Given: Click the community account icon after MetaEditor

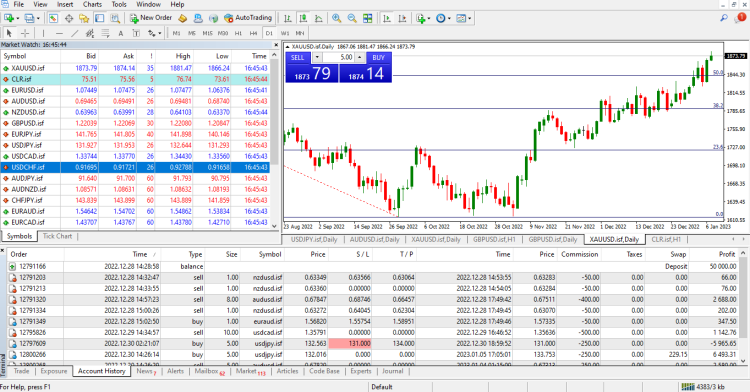Looking at the screenshot, I should coord(198,18).
